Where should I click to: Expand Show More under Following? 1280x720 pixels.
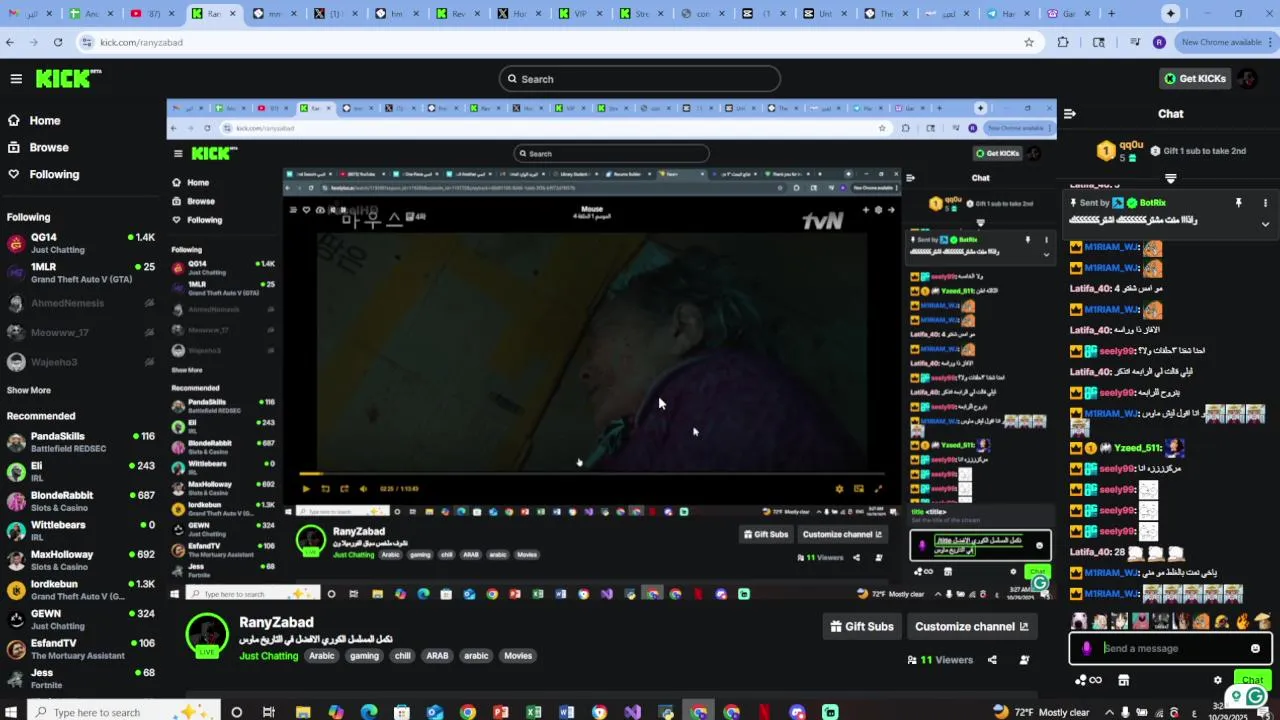pos(29,390)
